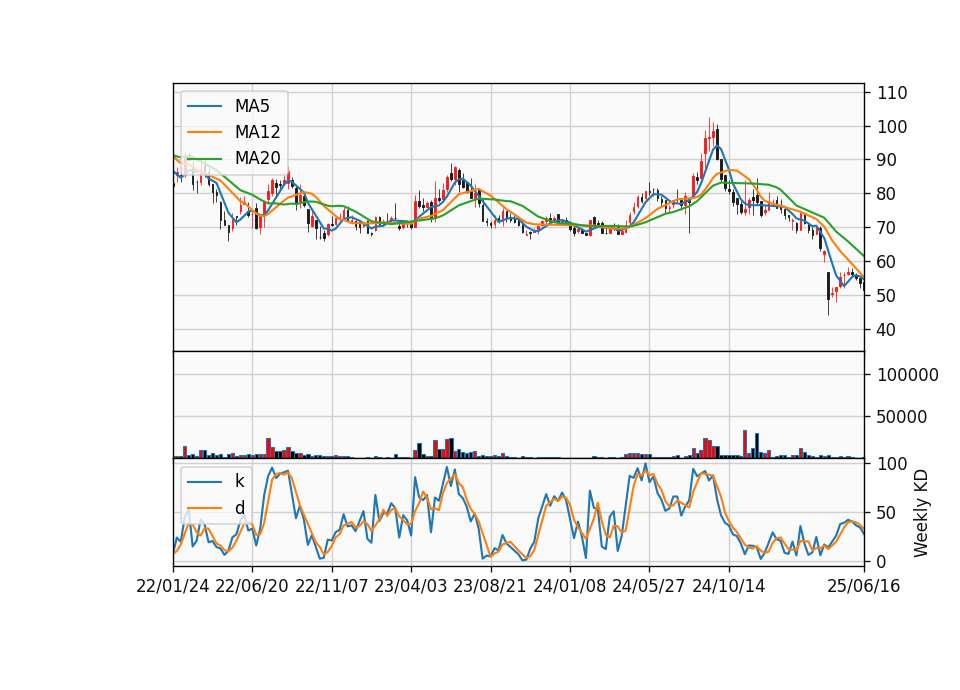
Task: Click the MA12 legend label
Action: tap(257, 132)
